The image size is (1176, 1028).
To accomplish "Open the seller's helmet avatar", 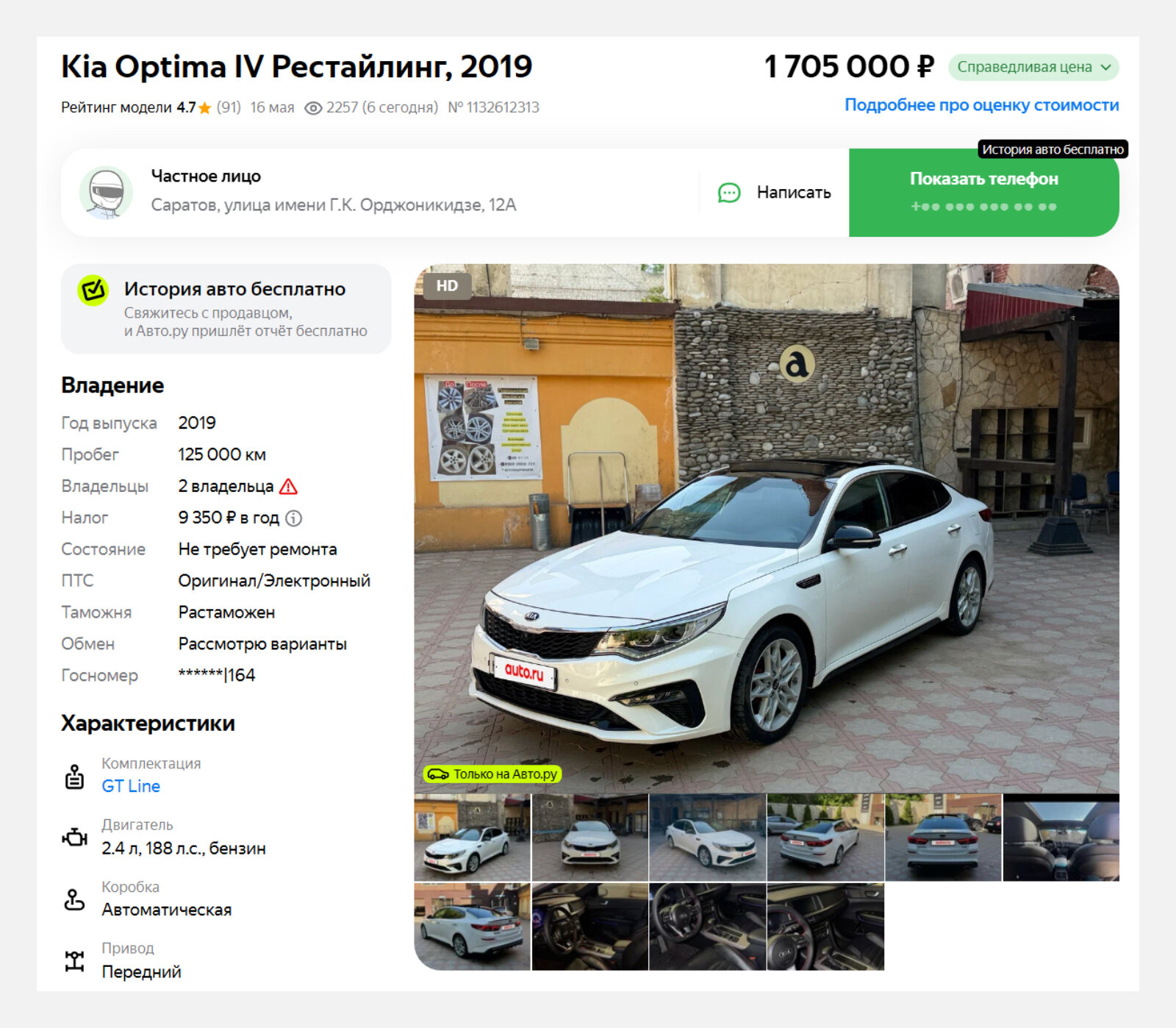I will (x=106, y=193).
